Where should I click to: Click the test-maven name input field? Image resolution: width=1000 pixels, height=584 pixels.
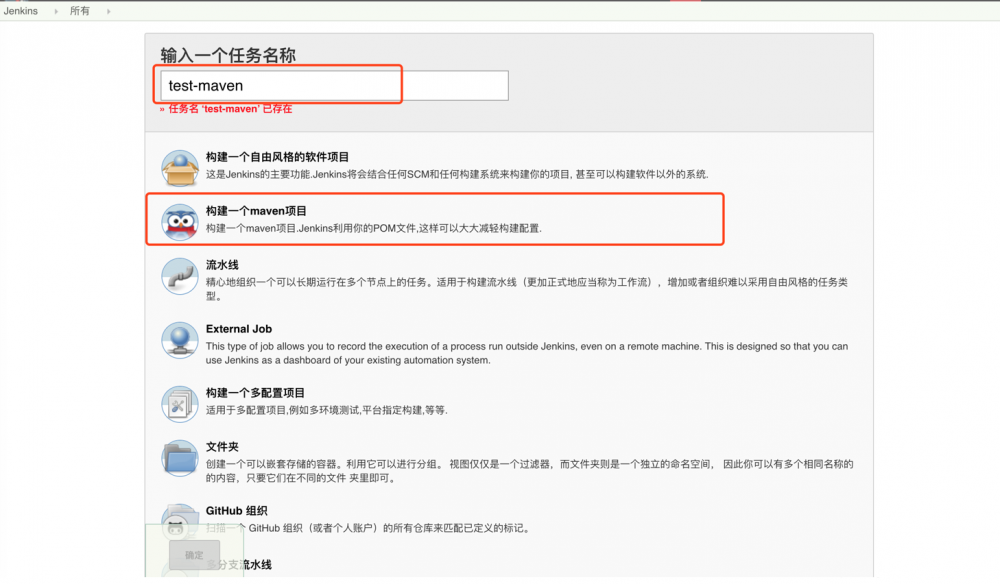tap(278, 84)
